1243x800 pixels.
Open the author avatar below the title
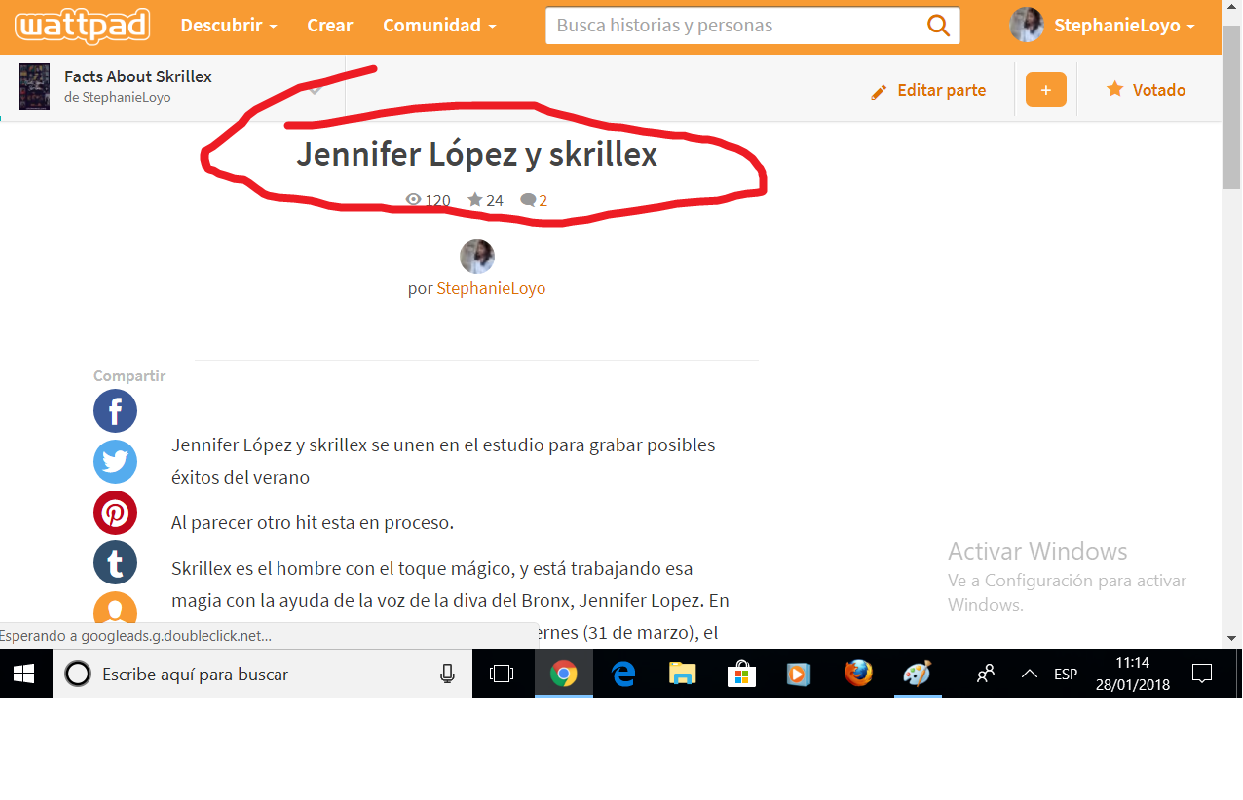pyautogui.click(x=477, y=257)
